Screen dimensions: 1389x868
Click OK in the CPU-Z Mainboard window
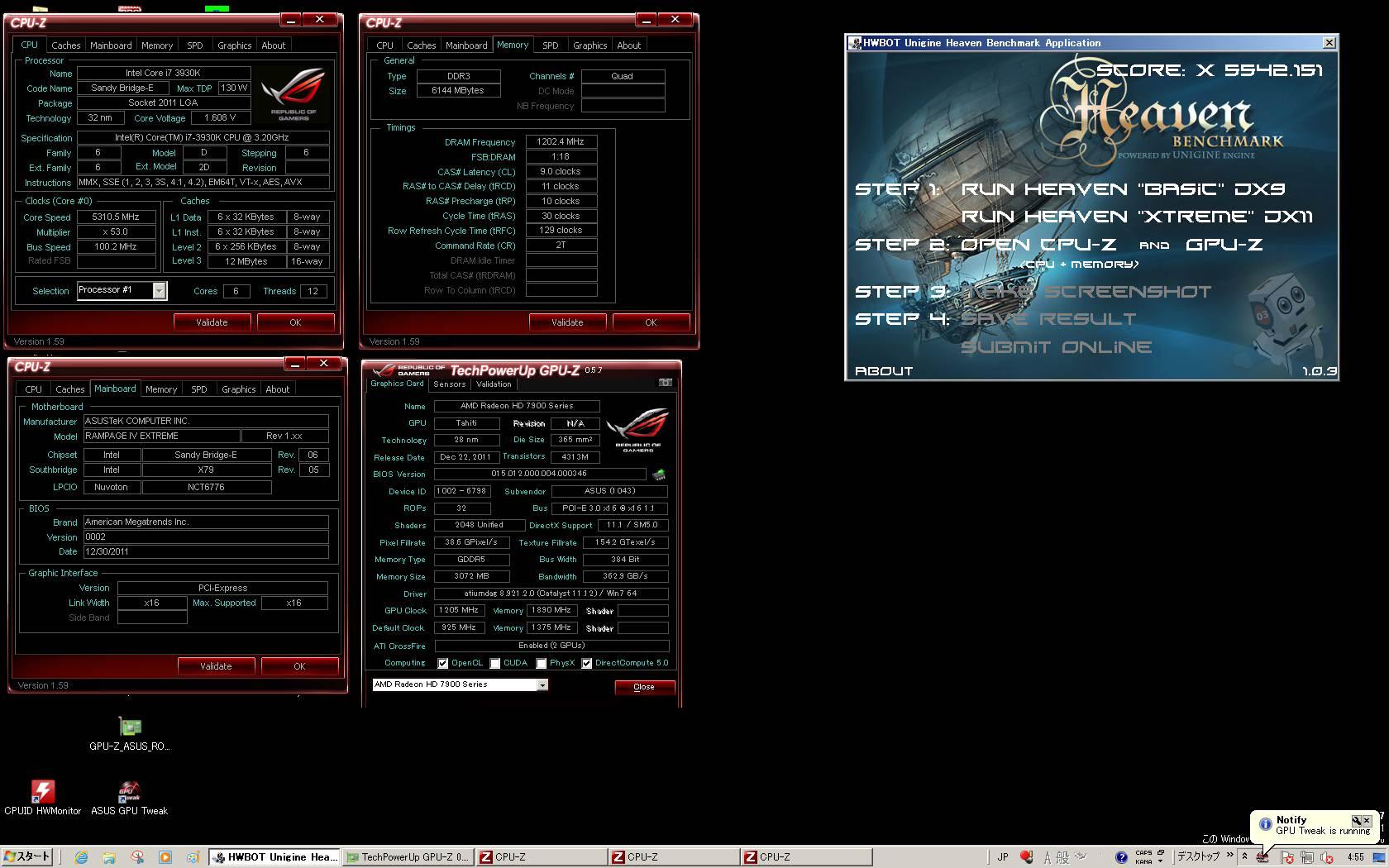pos(299,666)
